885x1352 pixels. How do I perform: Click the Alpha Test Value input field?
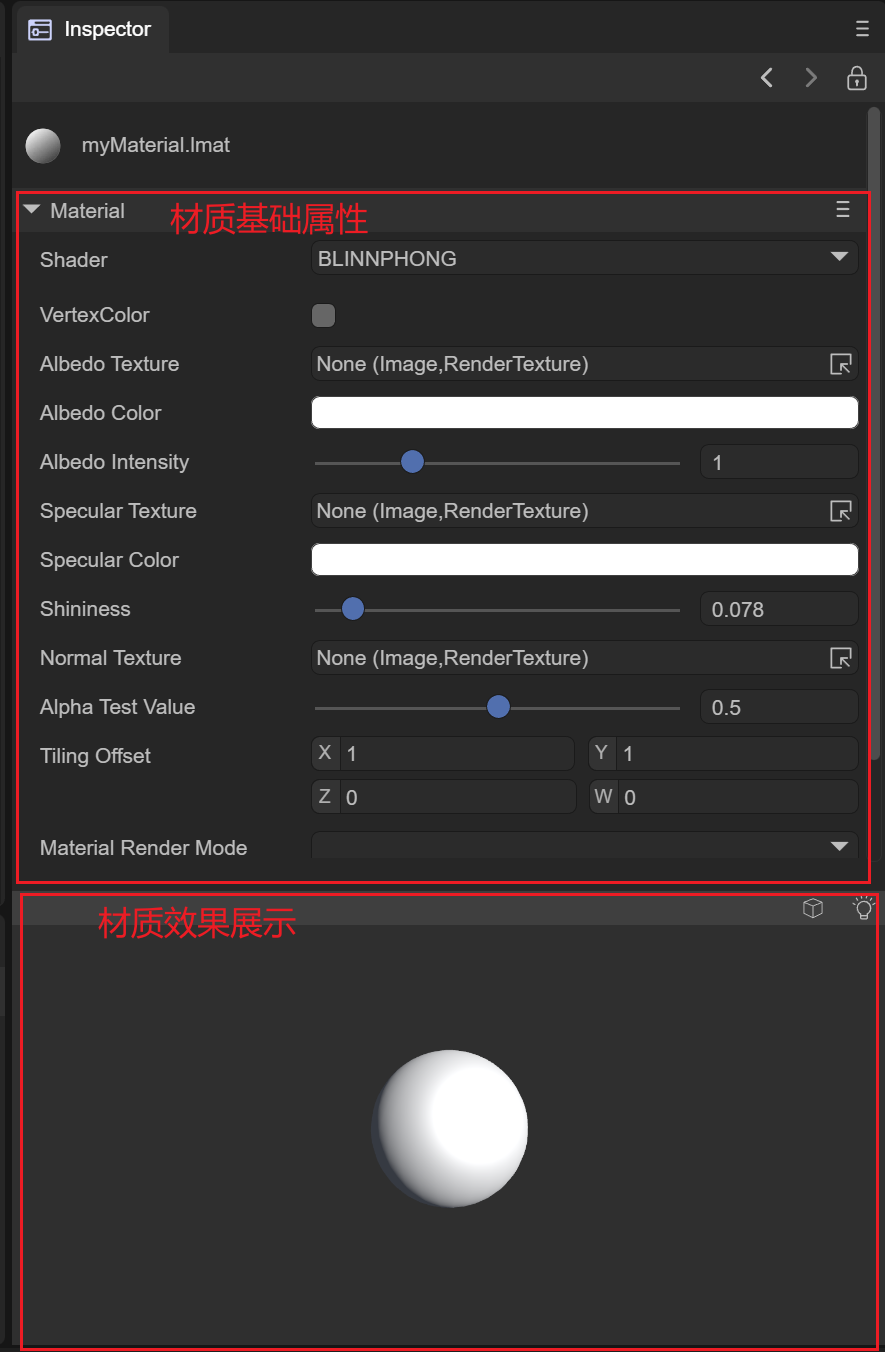pyautogui.click(x=778, y=707)
